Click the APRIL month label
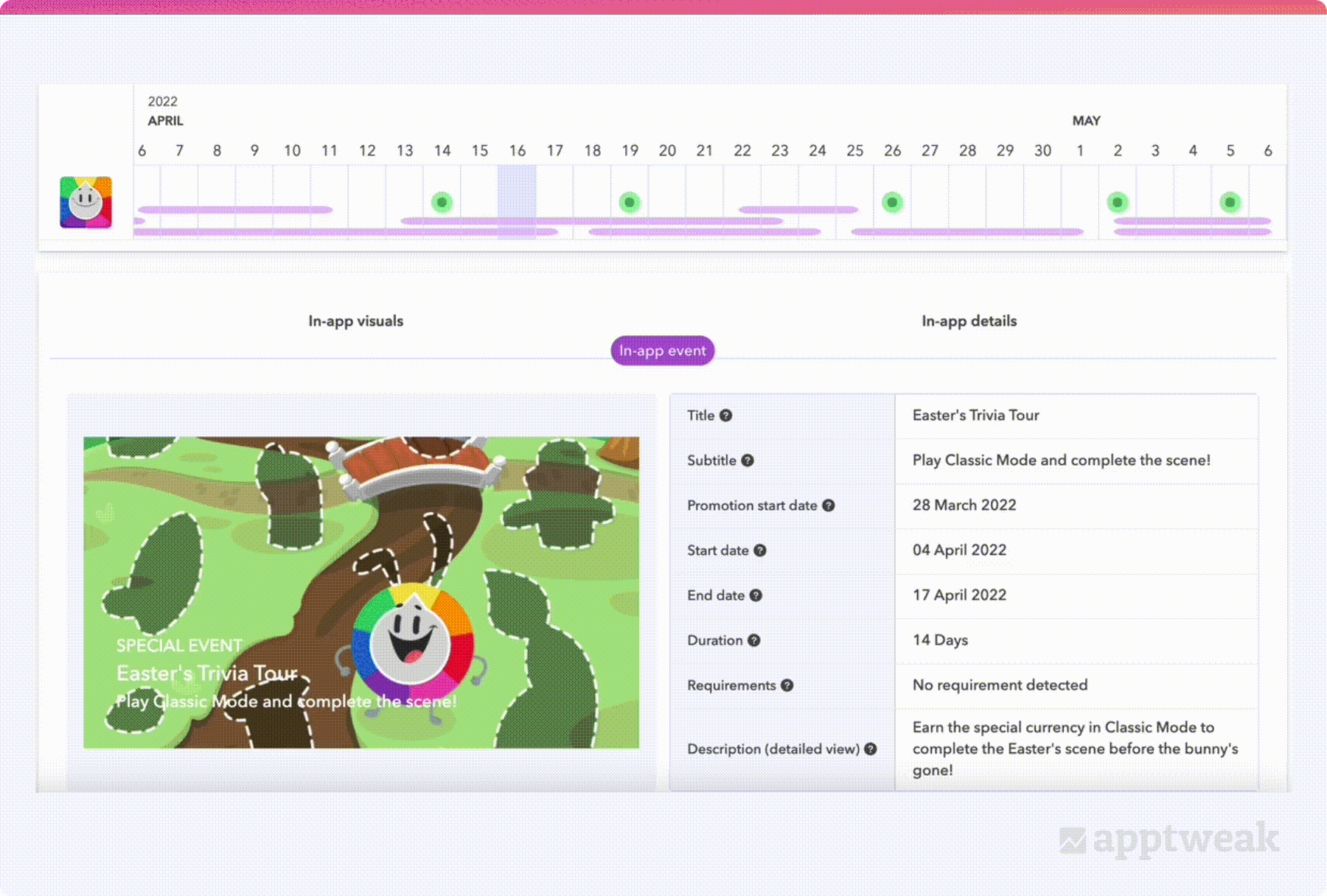This screenshot has height=896, width=1327. (165, 121)
